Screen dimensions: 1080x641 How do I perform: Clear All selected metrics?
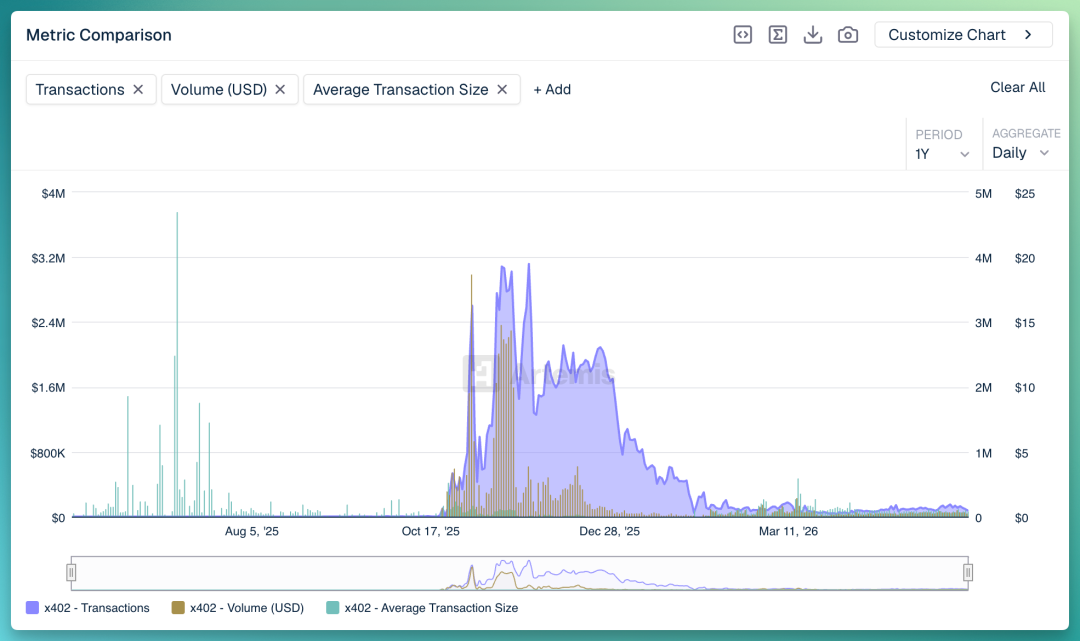(1017, 87)
